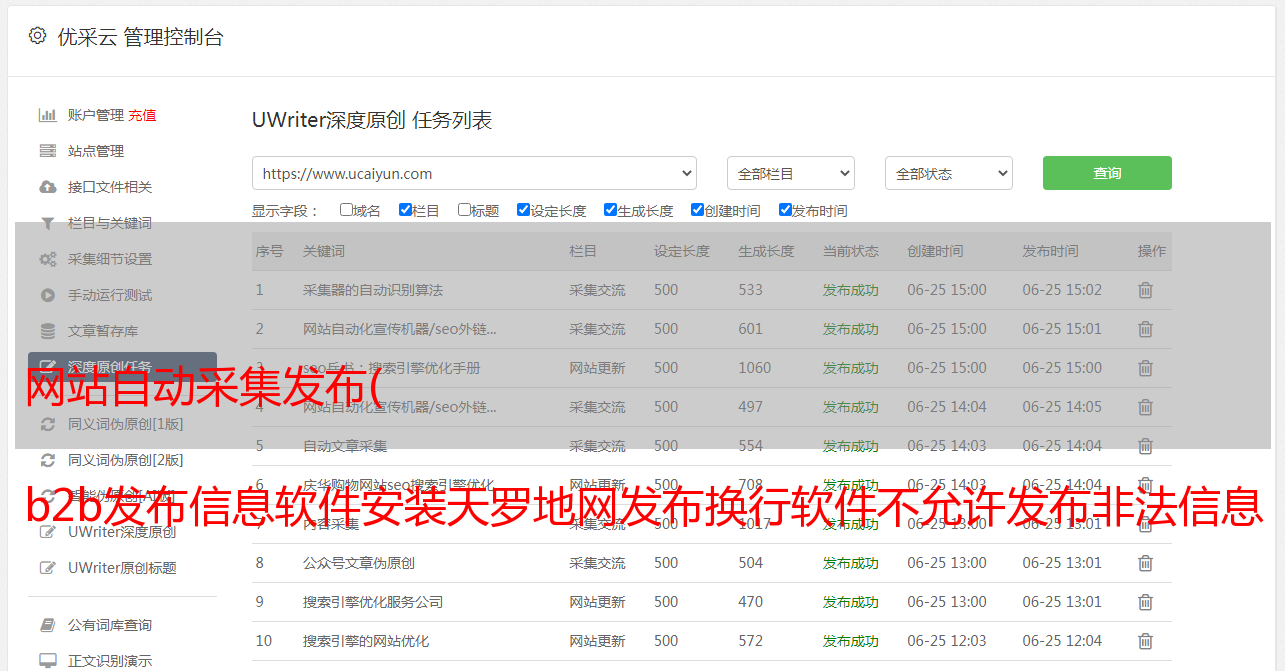This screenshot has width=1285, height=671.
Task: Open UWriter原创标题 in sidebar
Action: (122, 568)
